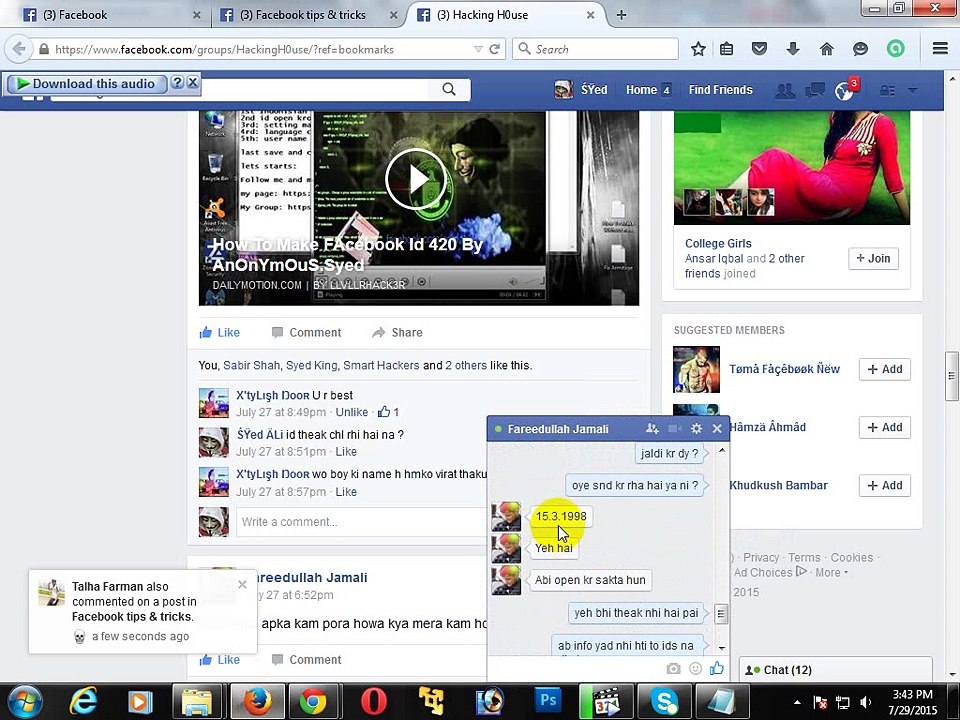
Task: Start video call icon in chat header
Action: coord(675,429)
